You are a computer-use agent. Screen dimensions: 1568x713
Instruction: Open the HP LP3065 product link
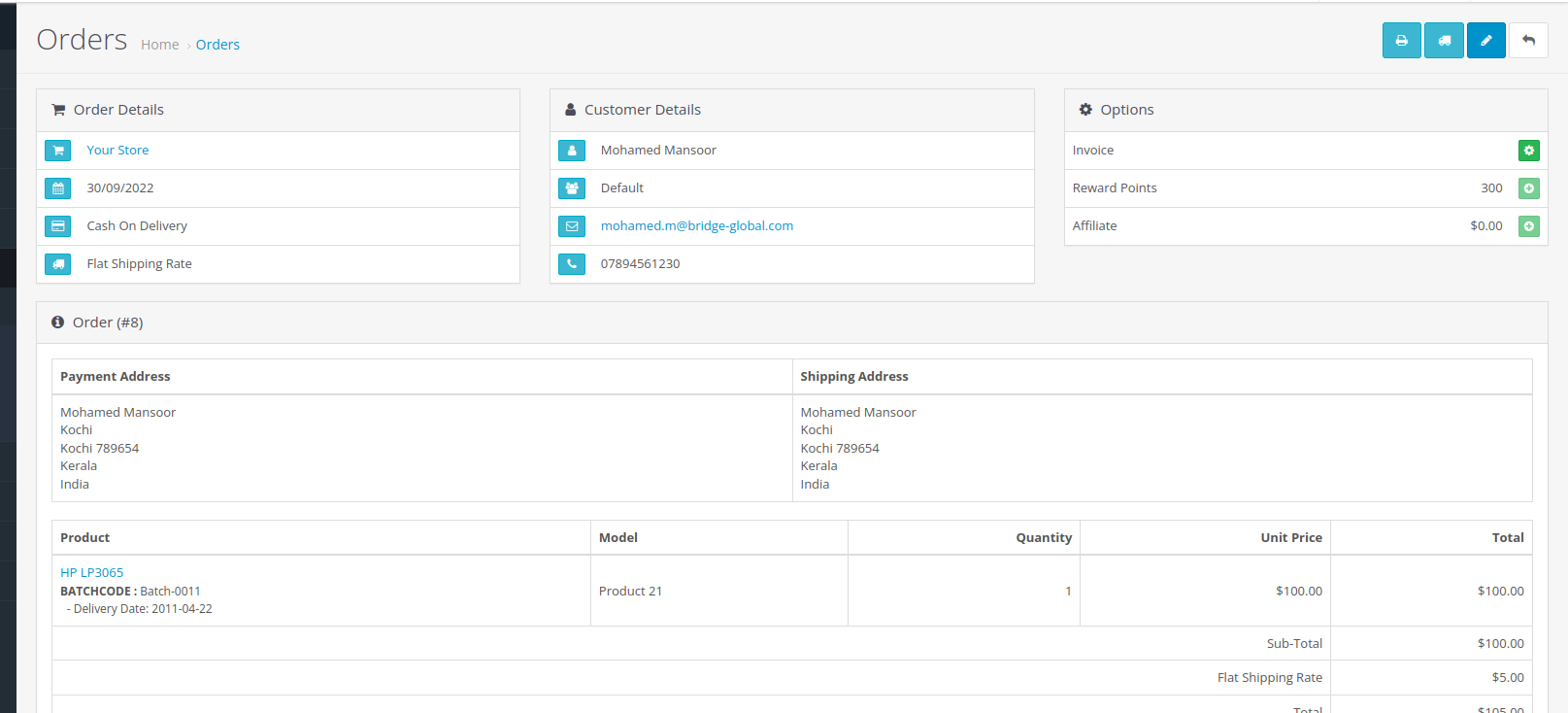point(91,573)
